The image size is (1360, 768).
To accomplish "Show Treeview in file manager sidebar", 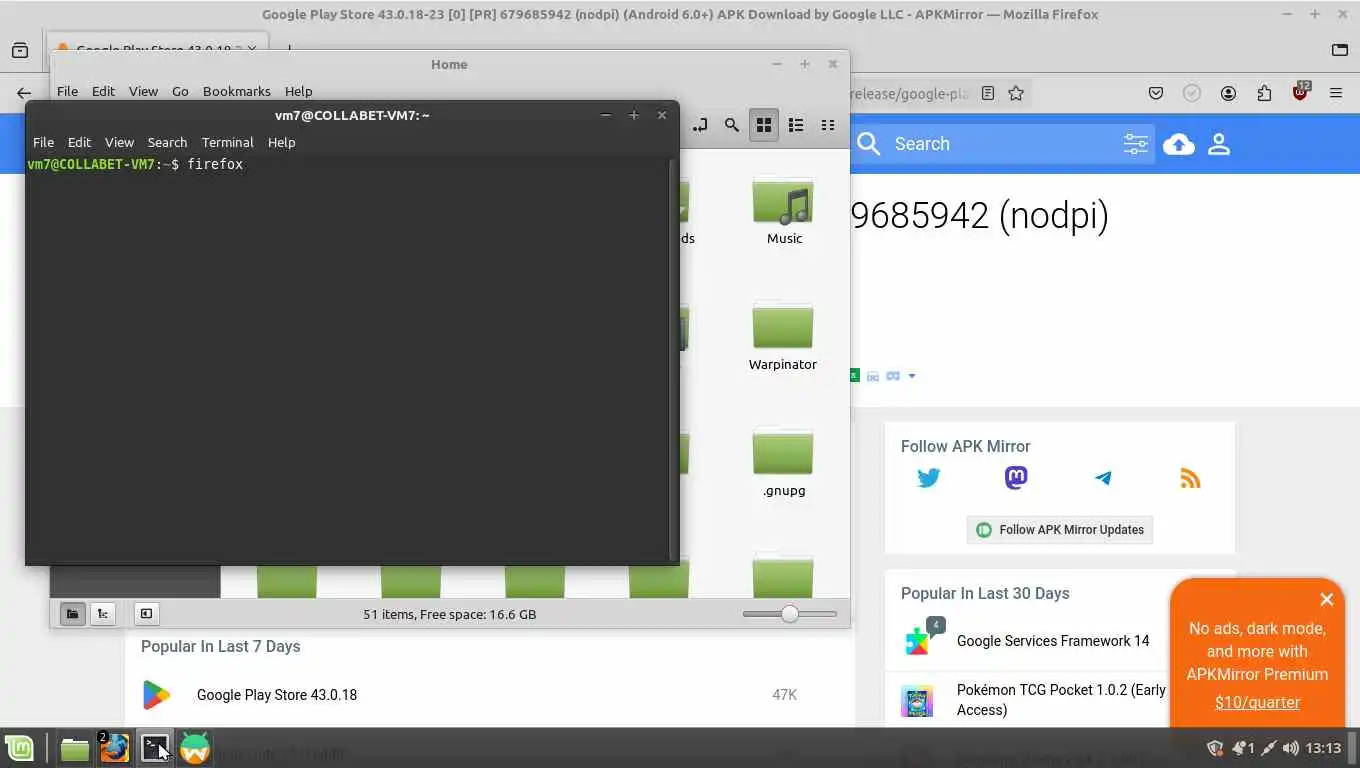I will [x=103, y=614].
